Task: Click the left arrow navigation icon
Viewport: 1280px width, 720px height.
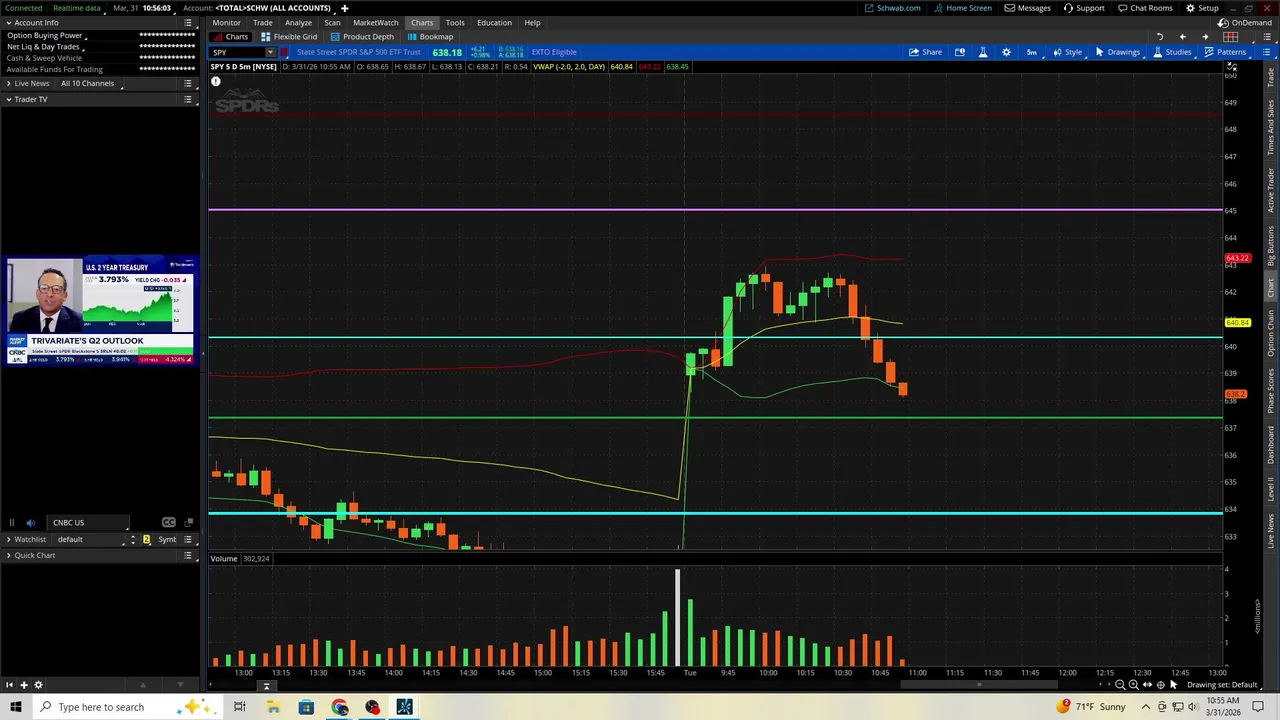Action: tap(1183, 37)
